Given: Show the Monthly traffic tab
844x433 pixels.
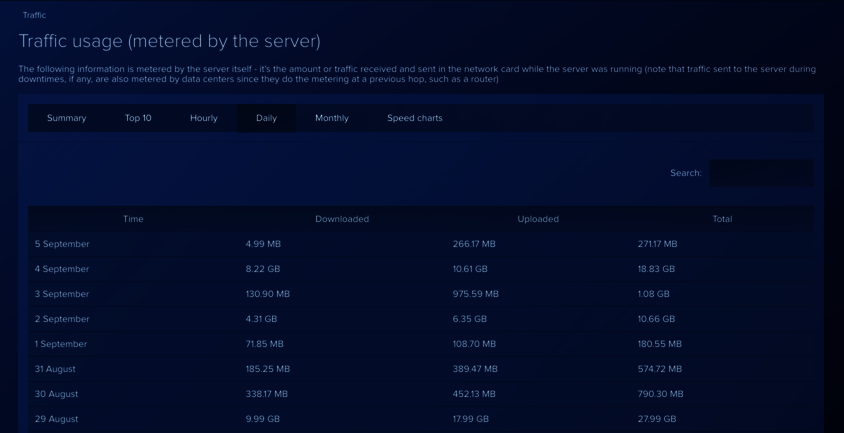Looking at the screenshot, I should (x=331, y=118).
